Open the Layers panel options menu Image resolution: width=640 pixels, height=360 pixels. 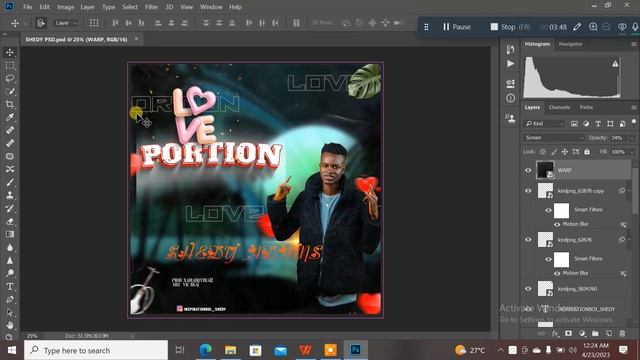pyautogui.click(x=633, y=108)
